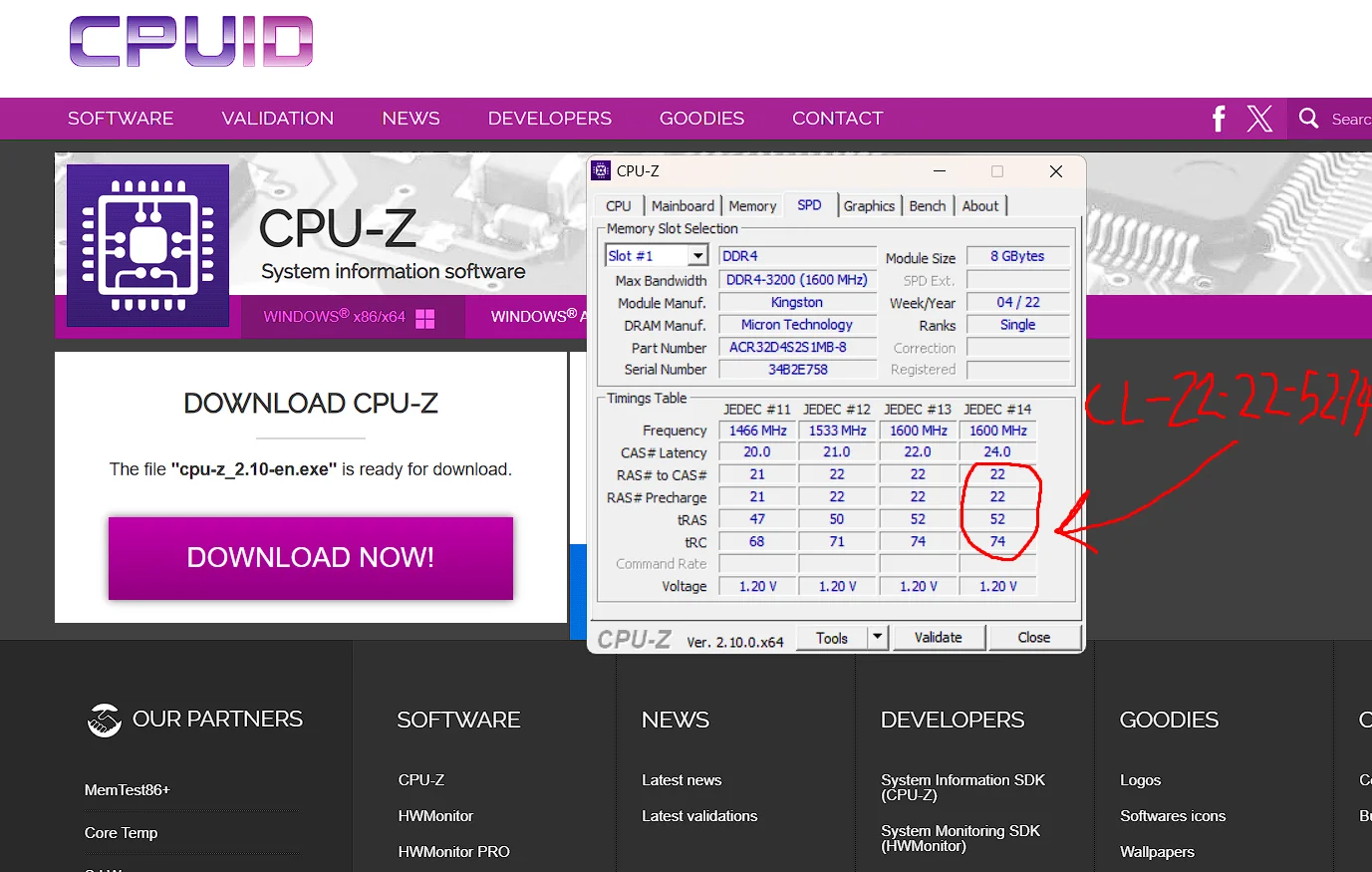Open System Monitoring SDK (HWMonitor) link
1372x872 pixels.
tap(960, 838)
